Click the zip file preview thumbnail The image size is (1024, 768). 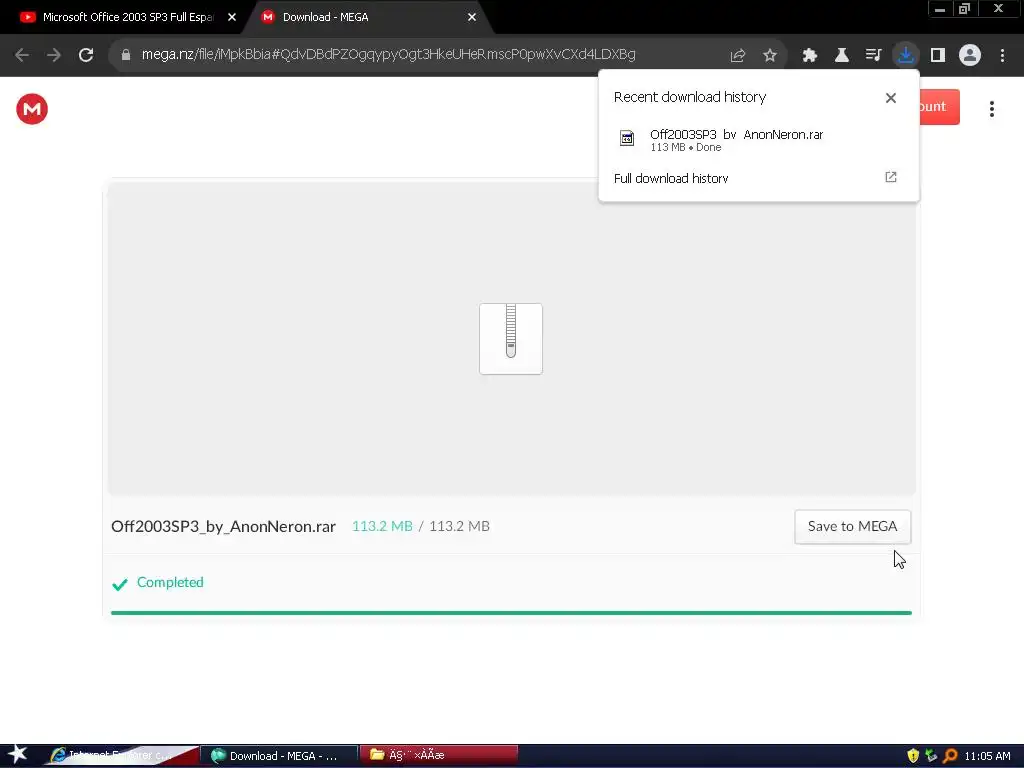[511, 339]
